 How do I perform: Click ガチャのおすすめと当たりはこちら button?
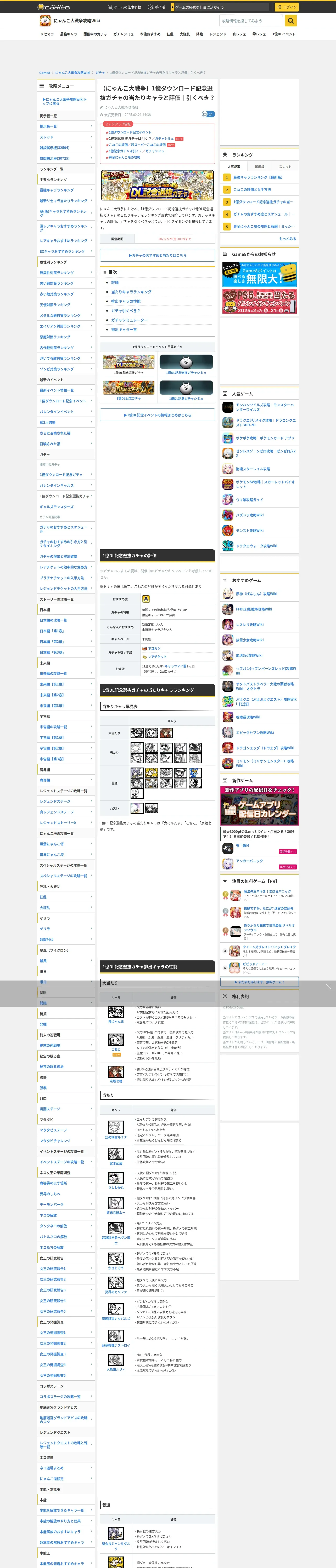click(157, 256)
